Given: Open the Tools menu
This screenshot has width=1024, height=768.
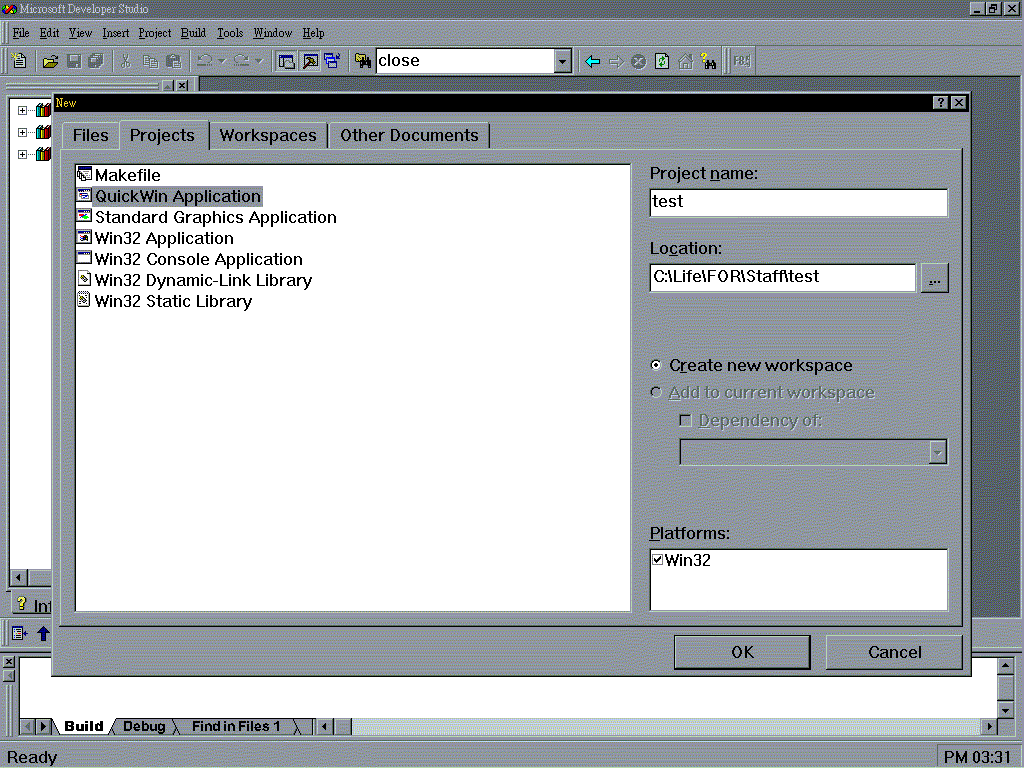Looking at the screenshot, I should pyautogui.click(x=230, y=33).
